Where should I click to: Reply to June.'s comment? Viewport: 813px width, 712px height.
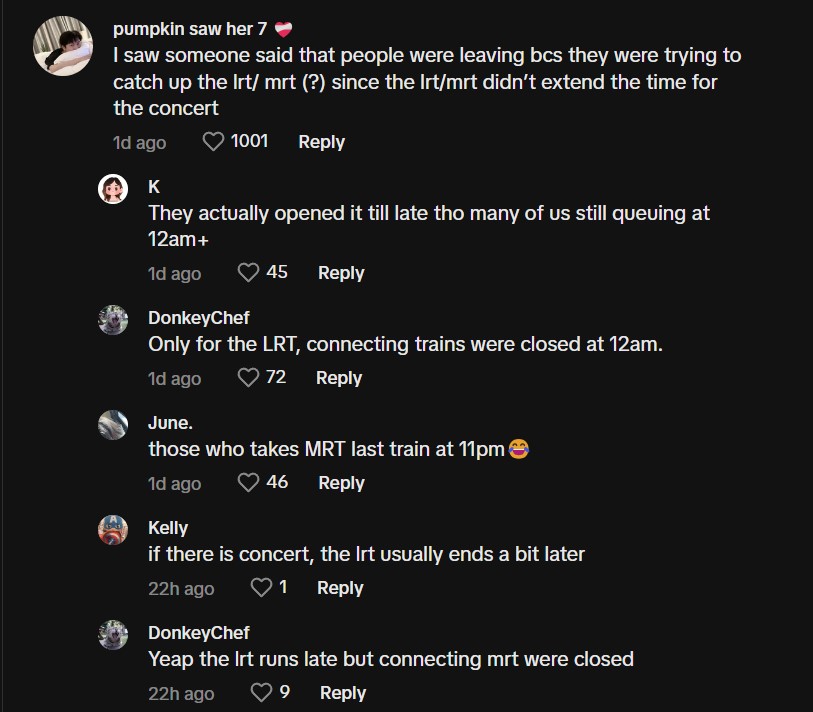(341, 483)
